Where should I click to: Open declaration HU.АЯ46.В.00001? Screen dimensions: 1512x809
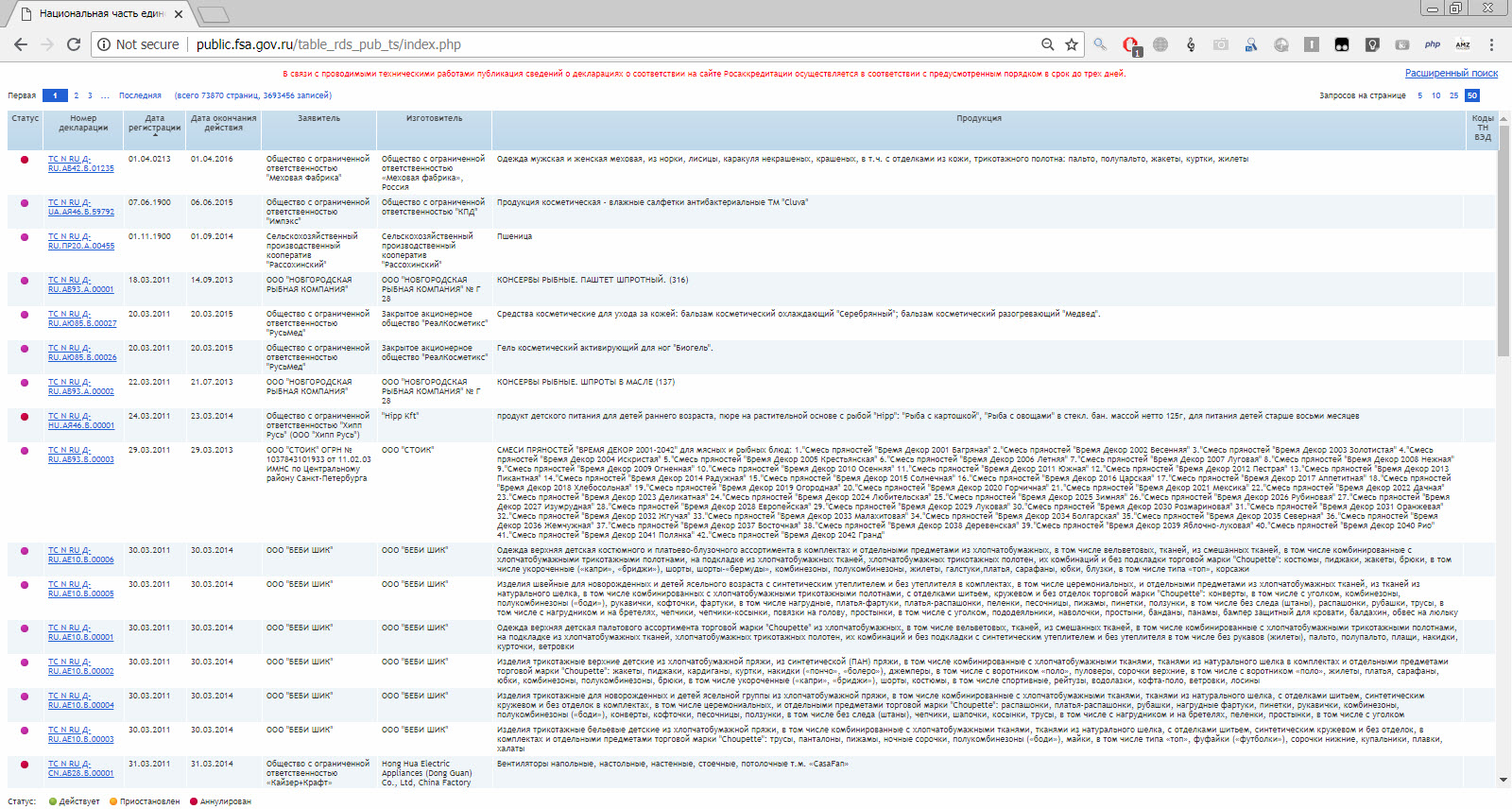[x=81, y=421]
